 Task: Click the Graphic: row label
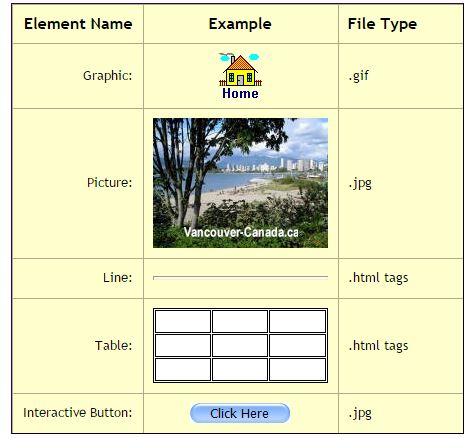coord(108,76)
